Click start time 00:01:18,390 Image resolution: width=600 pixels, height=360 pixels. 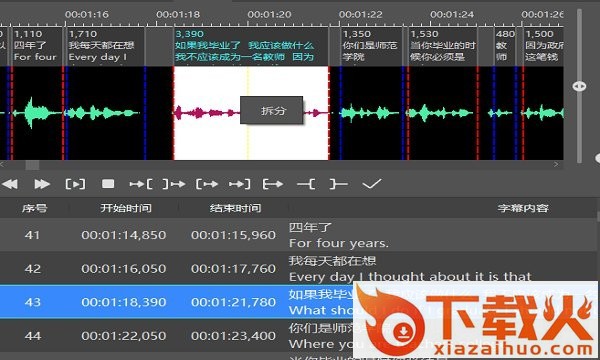click(124, 302)
